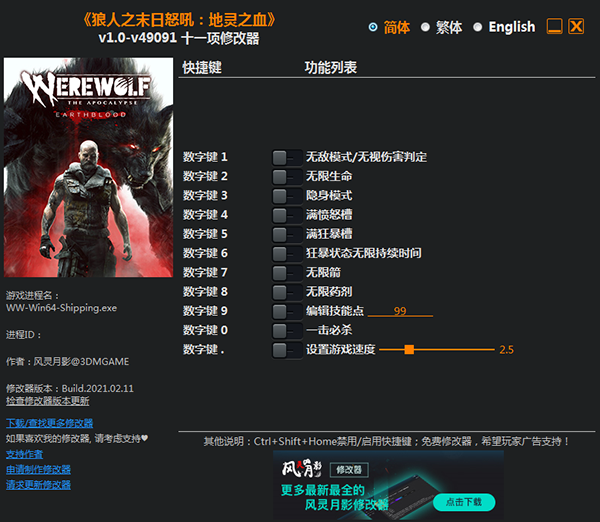Click 修改器 badge in the ad banner
The height and width of the screenshot is (522, 600).
coord(349,470)
